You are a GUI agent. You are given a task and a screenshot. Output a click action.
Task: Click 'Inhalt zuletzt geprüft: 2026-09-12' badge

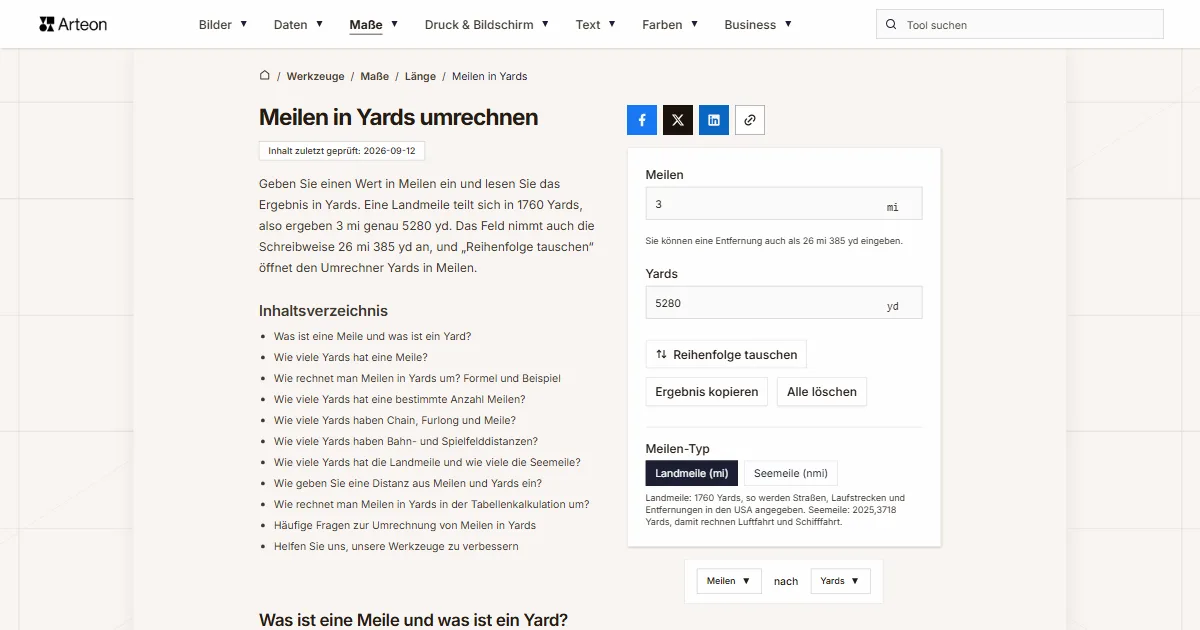pyautogui.click(x=342, y=150)
